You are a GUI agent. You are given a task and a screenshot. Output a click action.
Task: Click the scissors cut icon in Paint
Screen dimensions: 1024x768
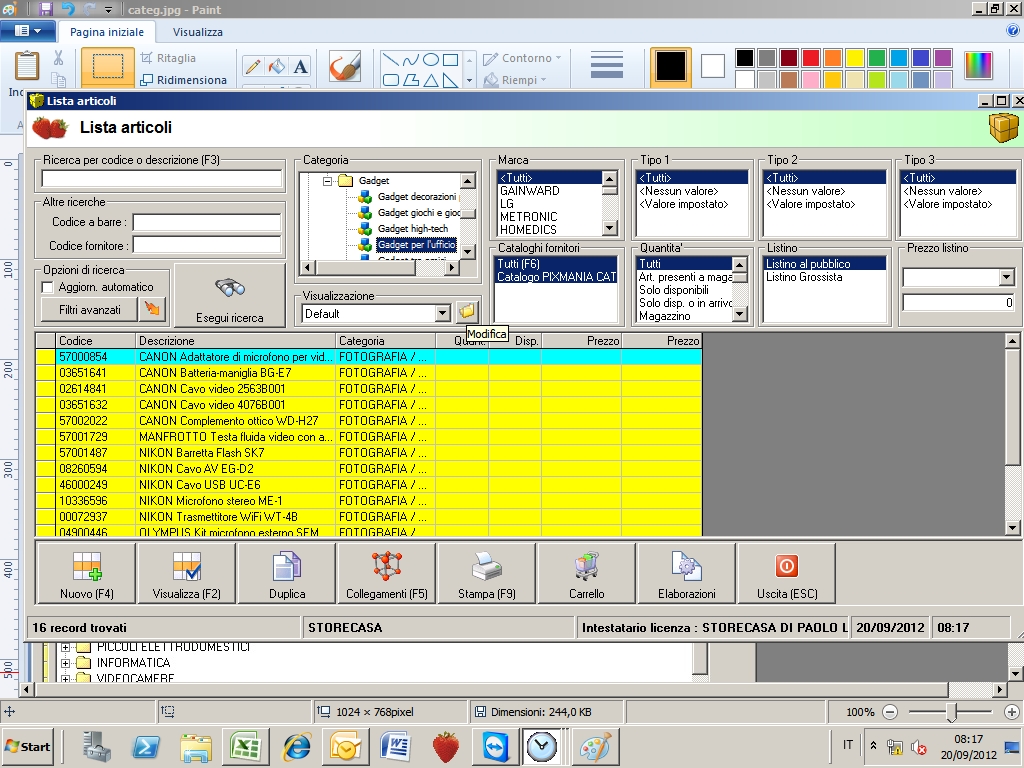click(x=58, y=58)
